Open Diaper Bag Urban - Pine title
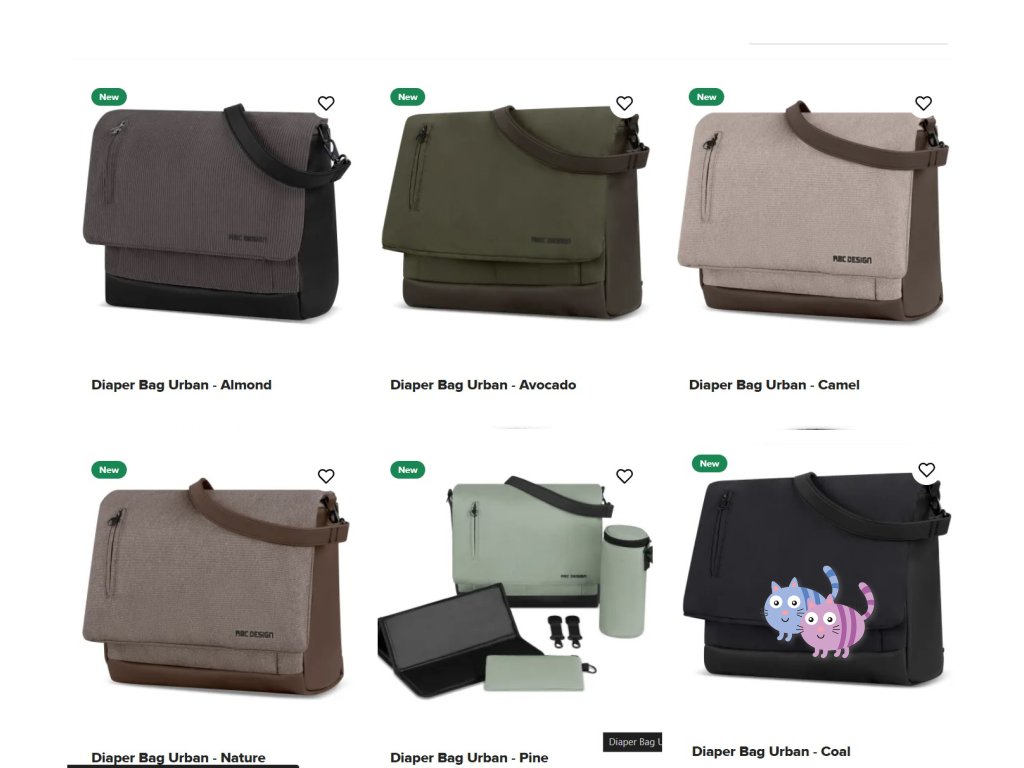Viewport: 1024px width, 768px height. tap(469, 758)
